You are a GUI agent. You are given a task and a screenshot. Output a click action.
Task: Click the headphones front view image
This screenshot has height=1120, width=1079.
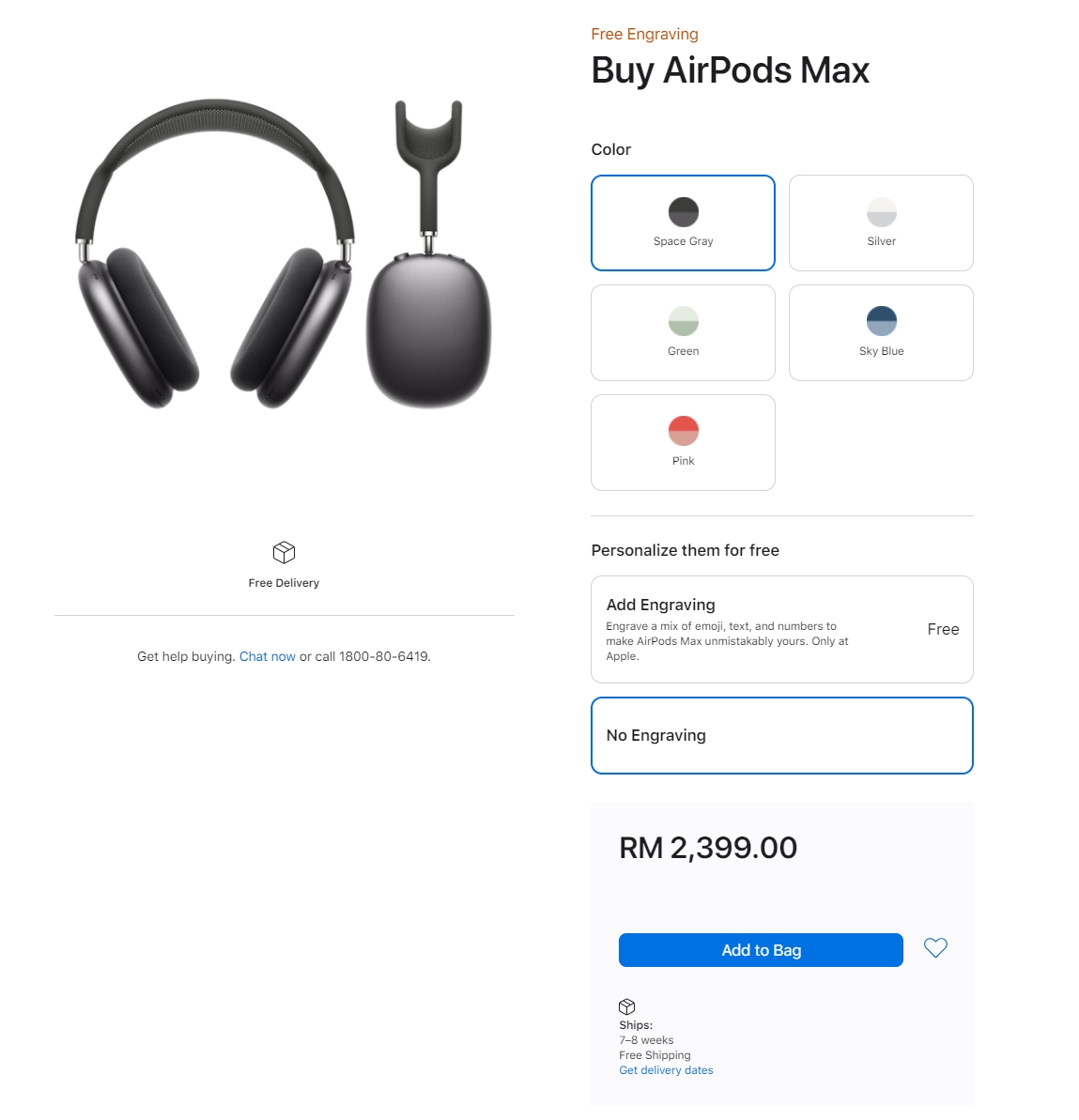pyautogui.click(x=214, y=253)
